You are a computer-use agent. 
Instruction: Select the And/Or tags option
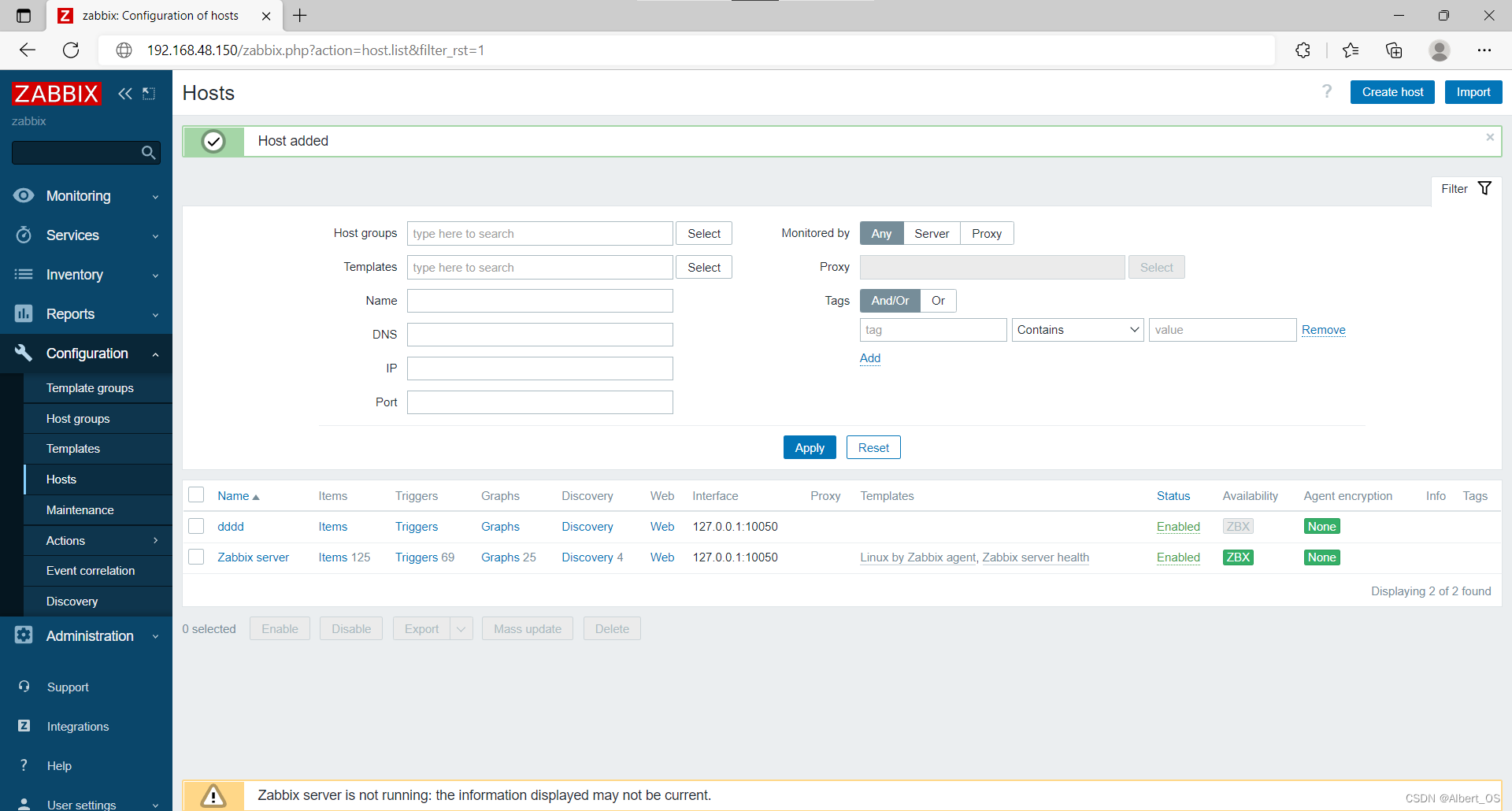click(x=890, y=301)
